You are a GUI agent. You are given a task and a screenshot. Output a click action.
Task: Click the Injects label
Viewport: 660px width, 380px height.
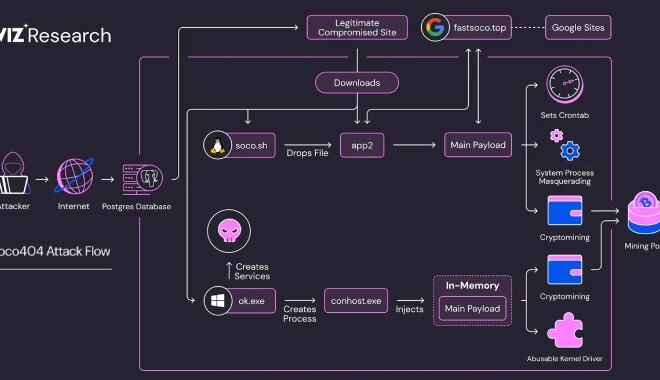(409, 309)
